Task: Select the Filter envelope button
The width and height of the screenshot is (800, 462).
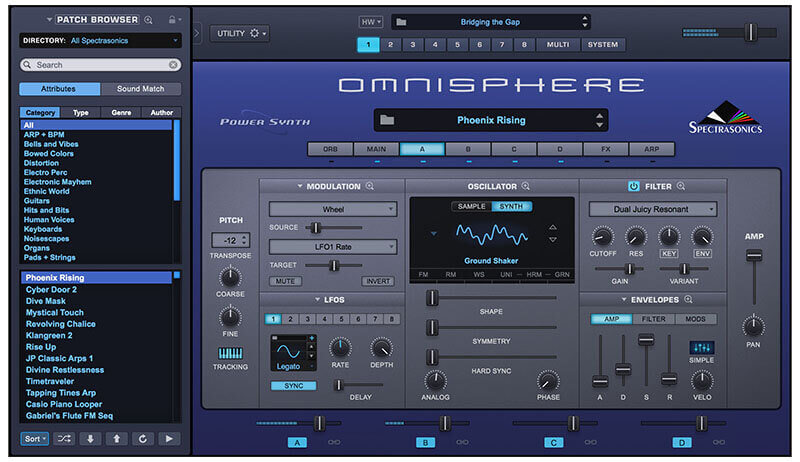Action: coord(654,319)
